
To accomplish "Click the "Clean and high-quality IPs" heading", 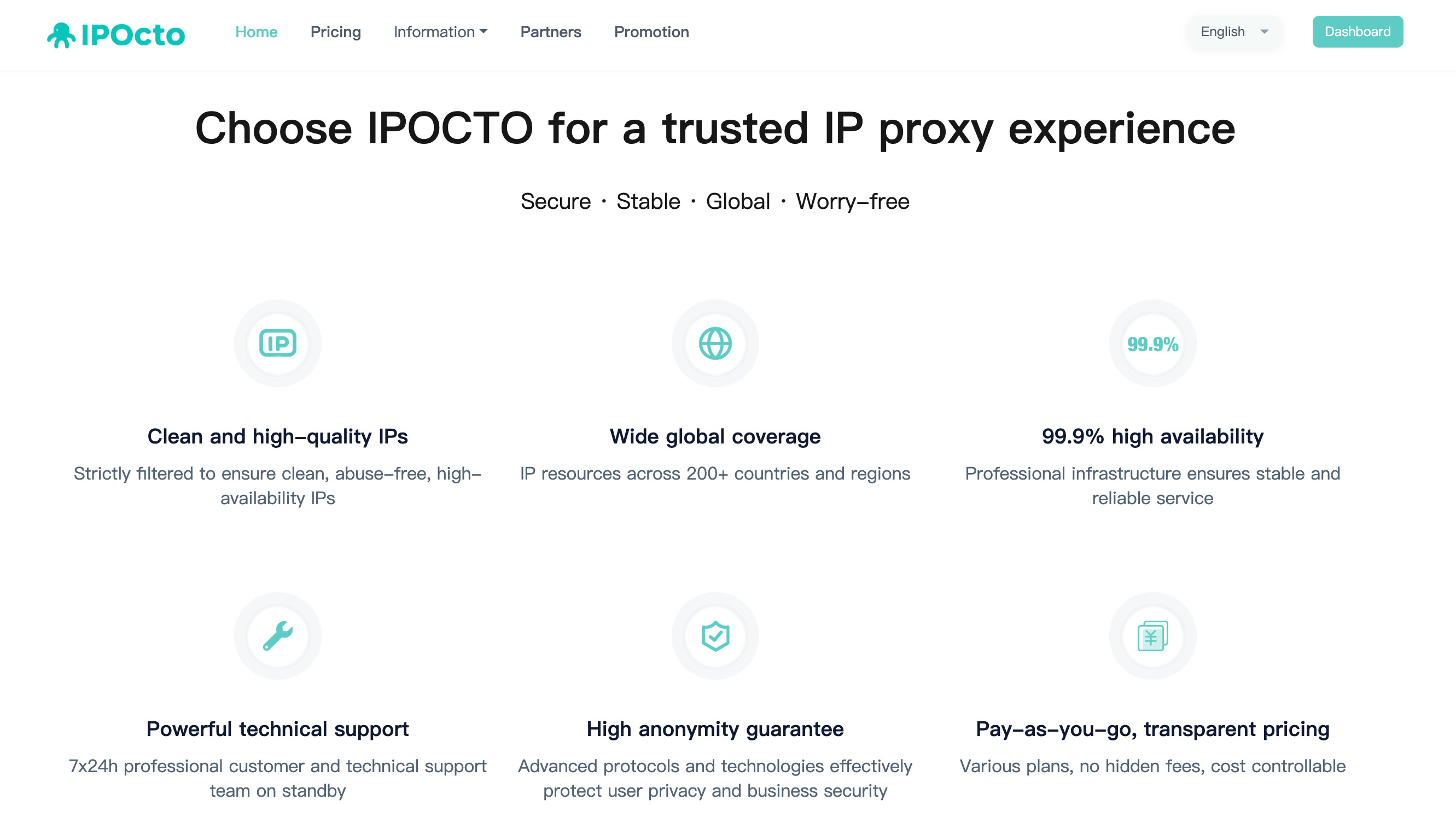I will pyautogui.click(x=277, y=436).
